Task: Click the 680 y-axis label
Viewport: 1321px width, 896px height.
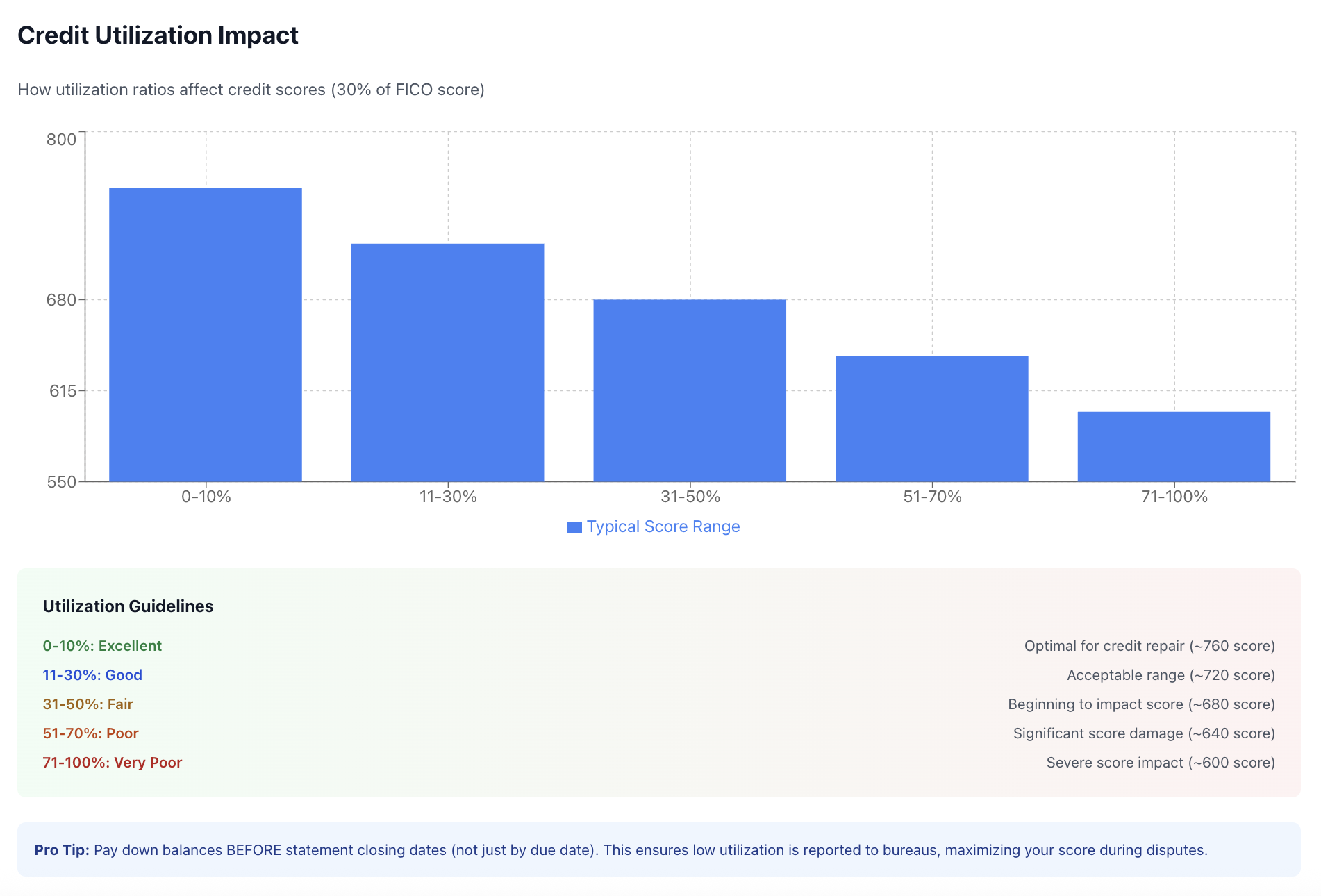Action: pyautogui.click(x=61, y=300)
